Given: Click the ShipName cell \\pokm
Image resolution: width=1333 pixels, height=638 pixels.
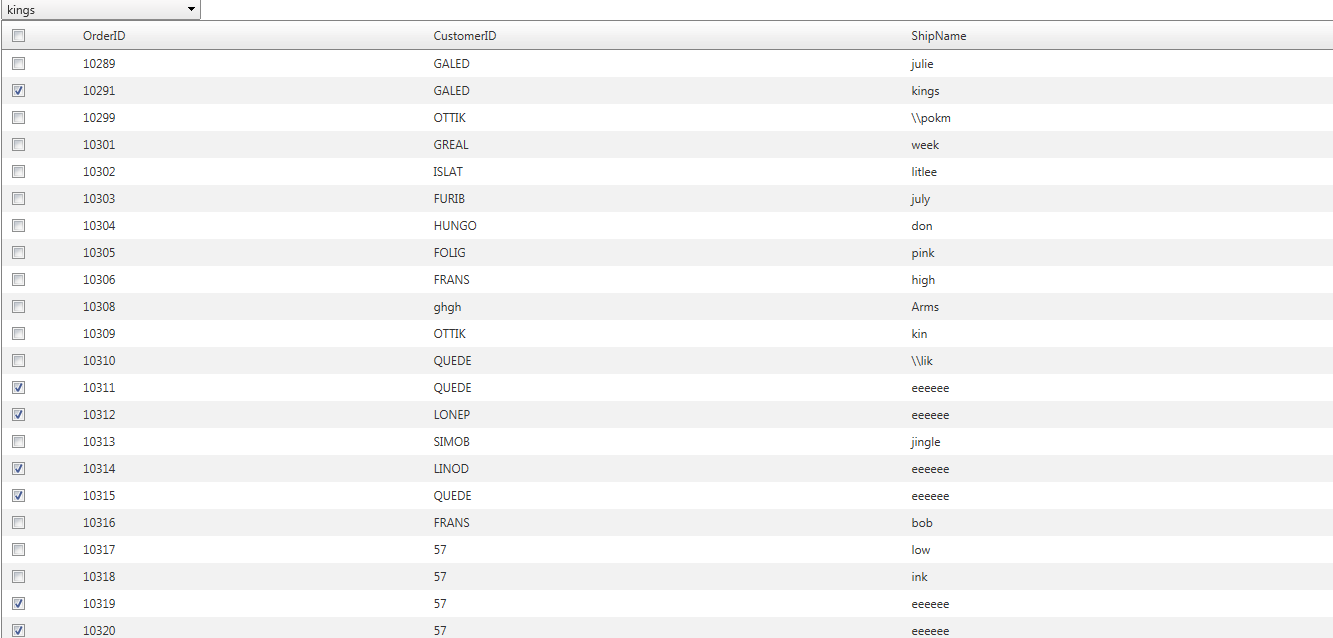Looking at the screenshot, I should 930,118.
